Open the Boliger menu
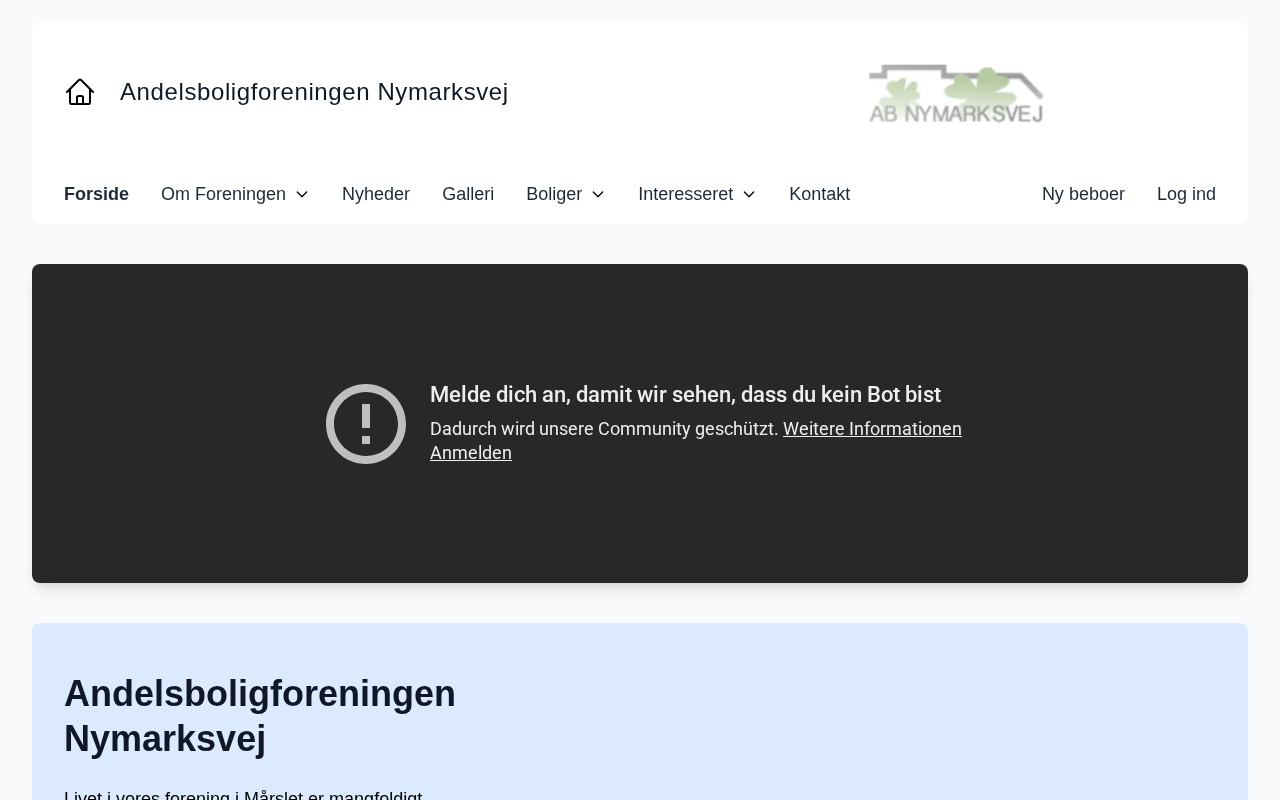The width and height of the screenshot is (1280, 800). pos(554,194)
